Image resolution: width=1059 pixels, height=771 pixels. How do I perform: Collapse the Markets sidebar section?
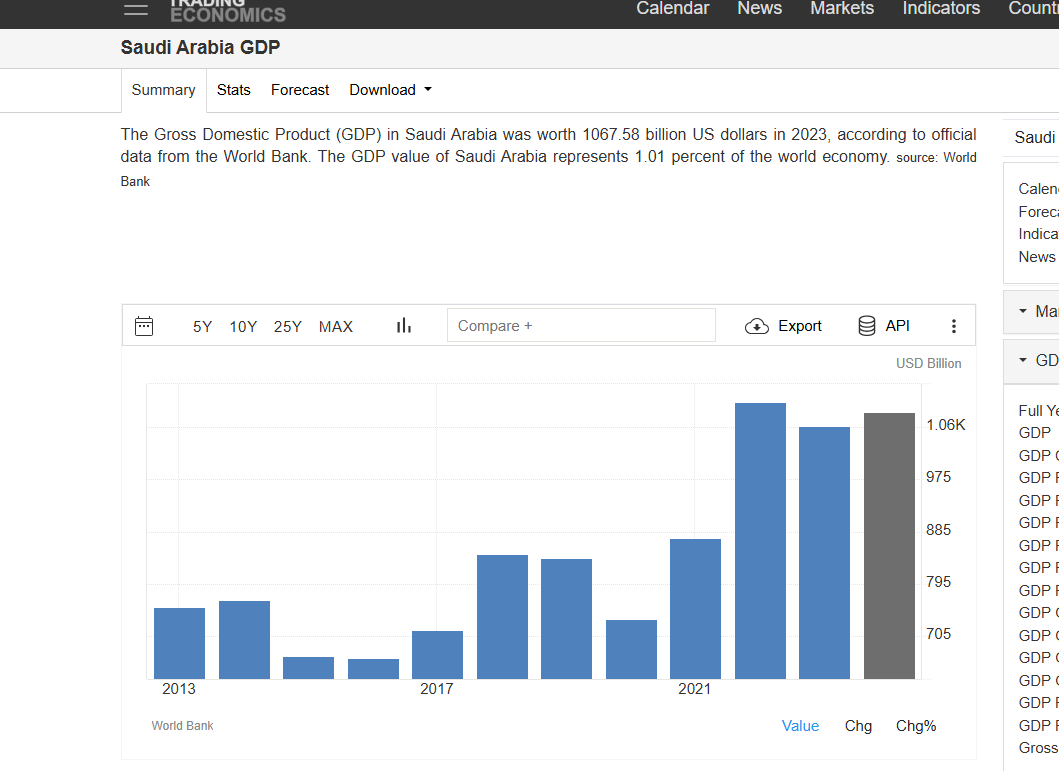(x=1023, y=311)
